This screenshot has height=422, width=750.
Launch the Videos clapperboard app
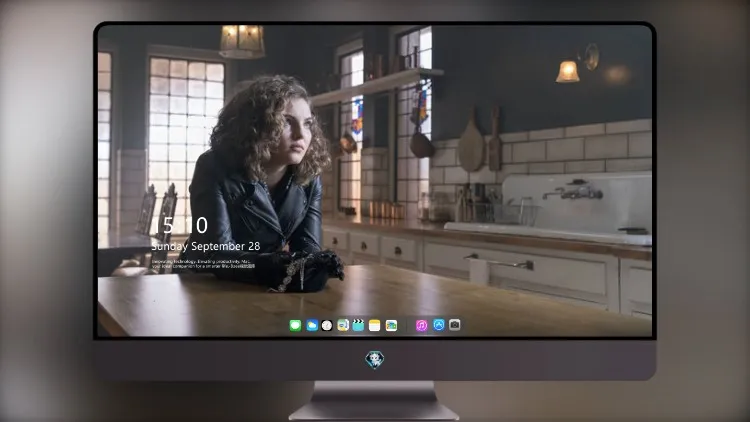coord(358,326)
